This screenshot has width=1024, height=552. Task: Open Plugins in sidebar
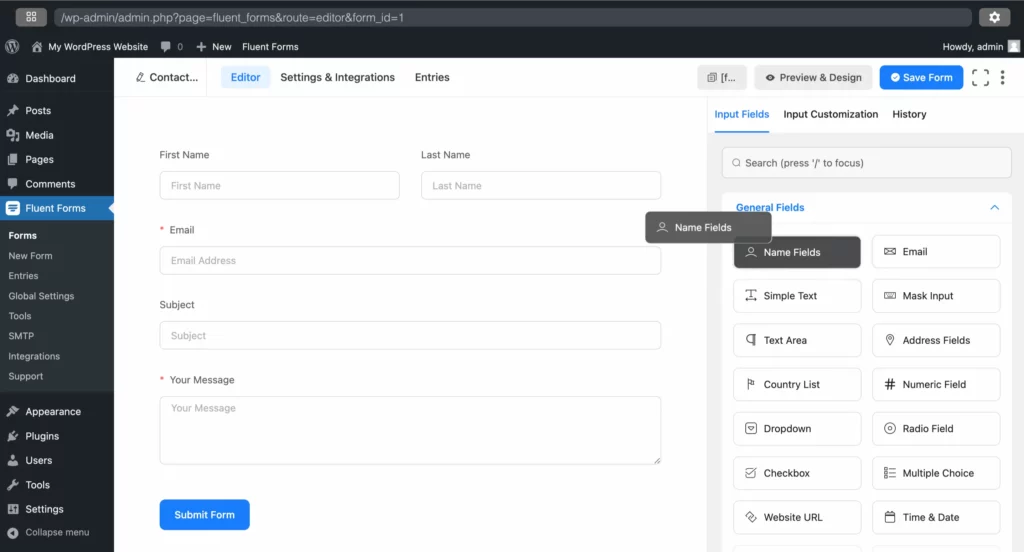57,436
